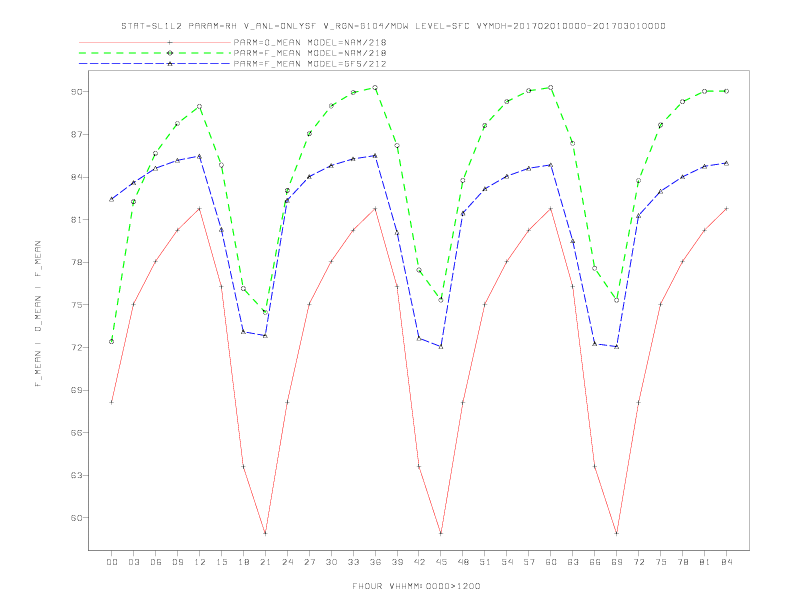The width and height of the screenshot is (792, 612).
Task: Click y-axis tick label 75
Action: (77, 305)
